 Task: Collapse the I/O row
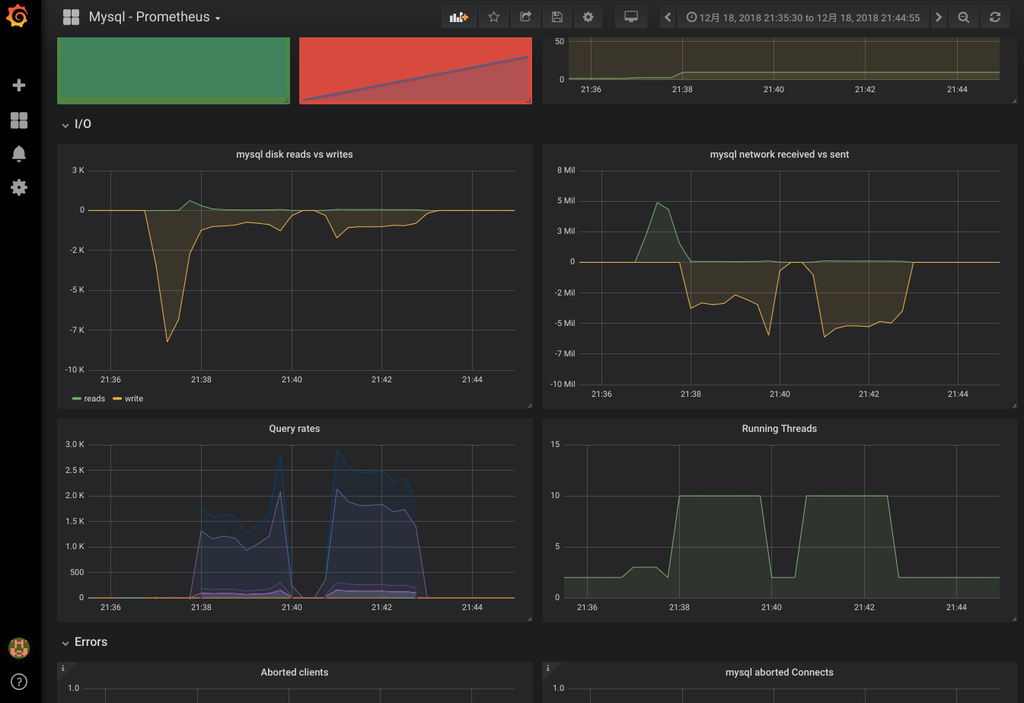click(76, 124)
